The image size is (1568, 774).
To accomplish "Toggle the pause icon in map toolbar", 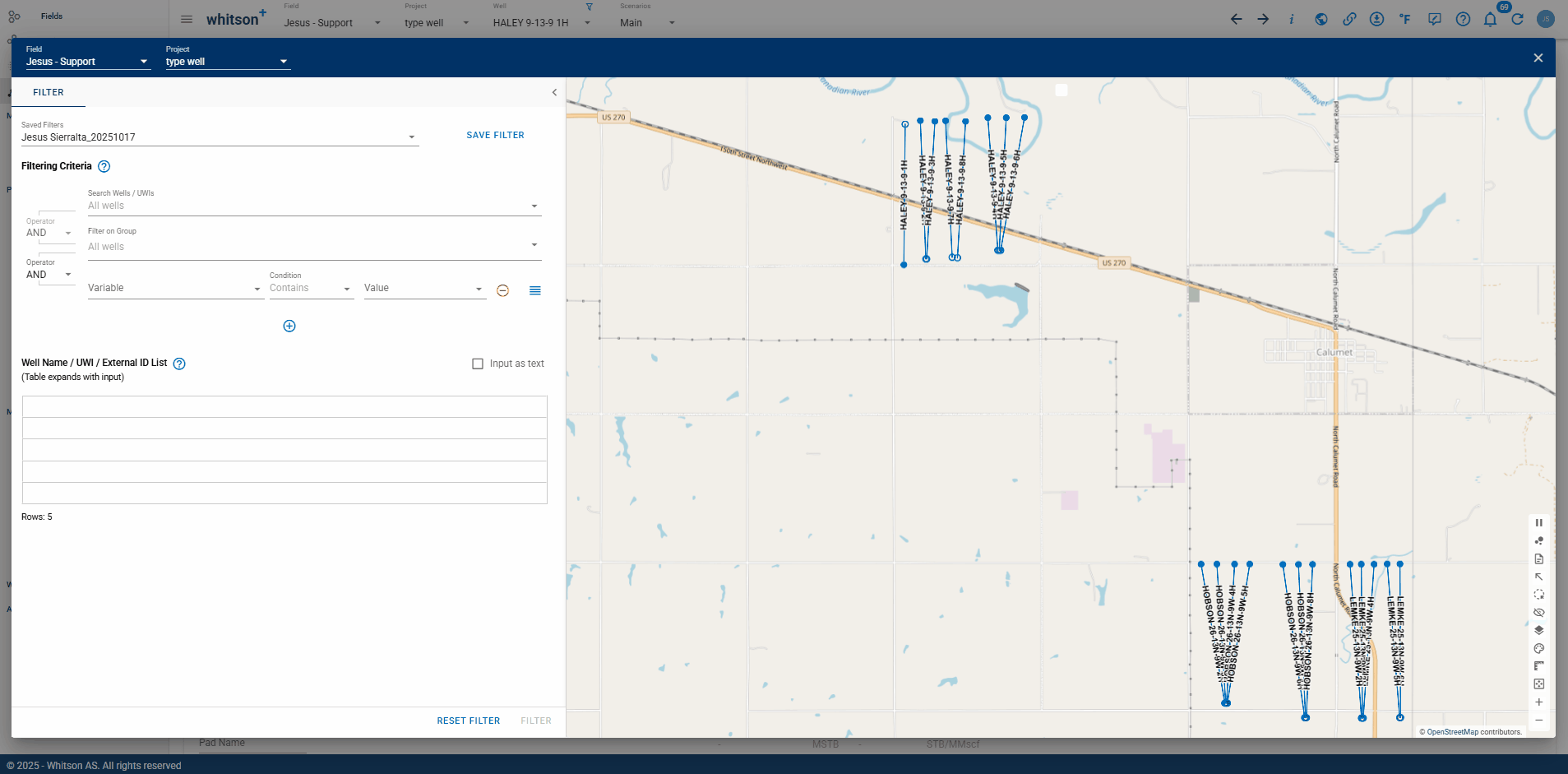I will click(1538, 523).
